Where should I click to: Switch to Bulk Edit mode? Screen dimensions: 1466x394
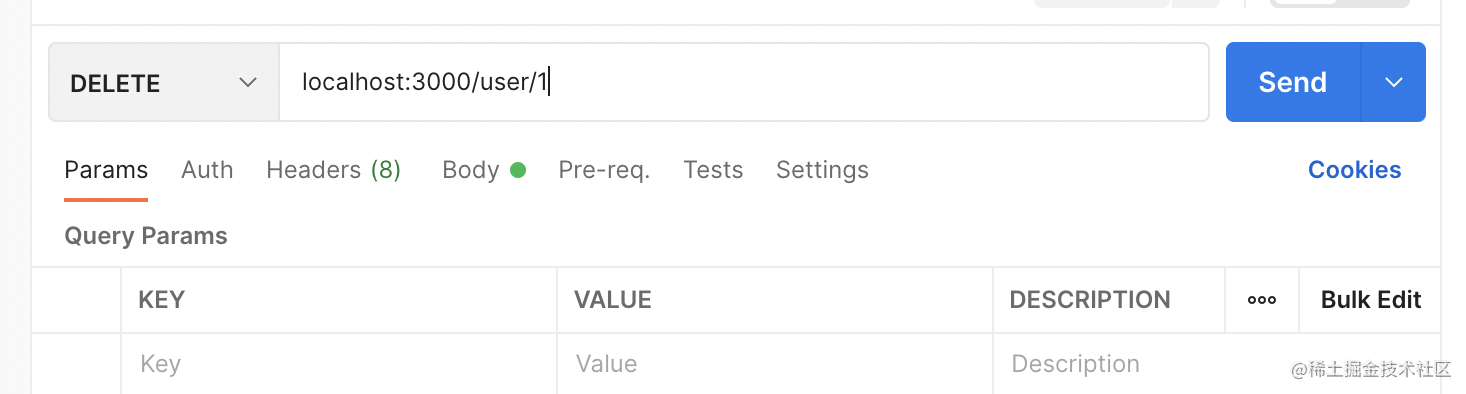1371,300
